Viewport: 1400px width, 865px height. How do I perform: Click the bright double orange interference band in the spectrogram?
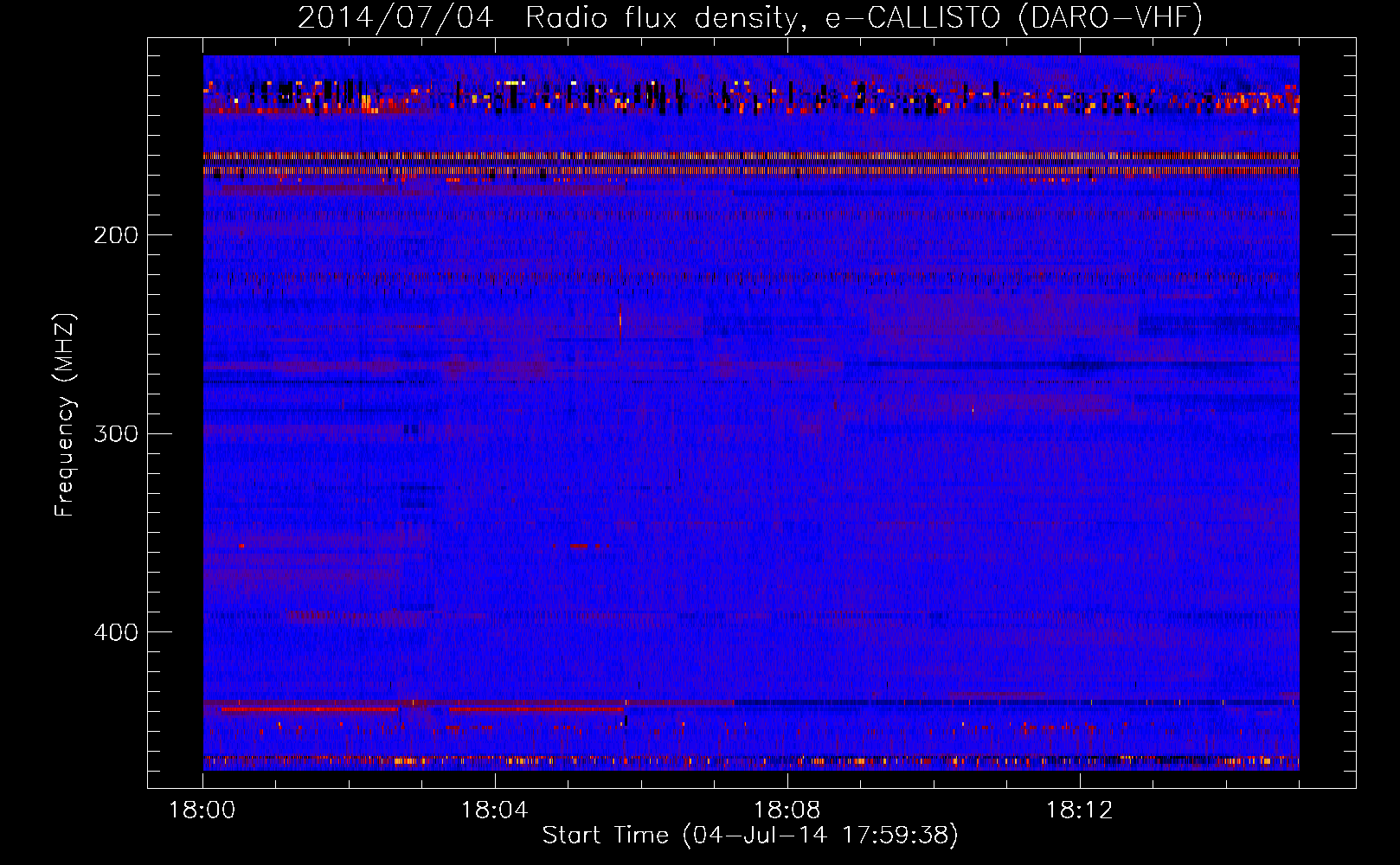751,163
